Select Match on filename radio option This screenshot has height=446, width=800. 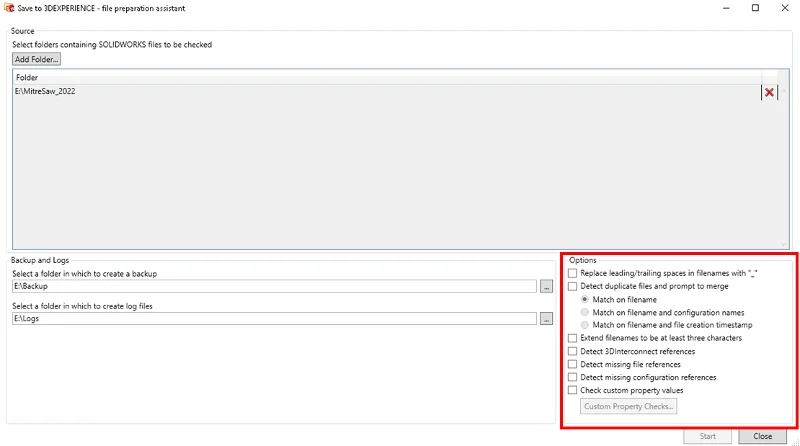(x=585, y=300)
